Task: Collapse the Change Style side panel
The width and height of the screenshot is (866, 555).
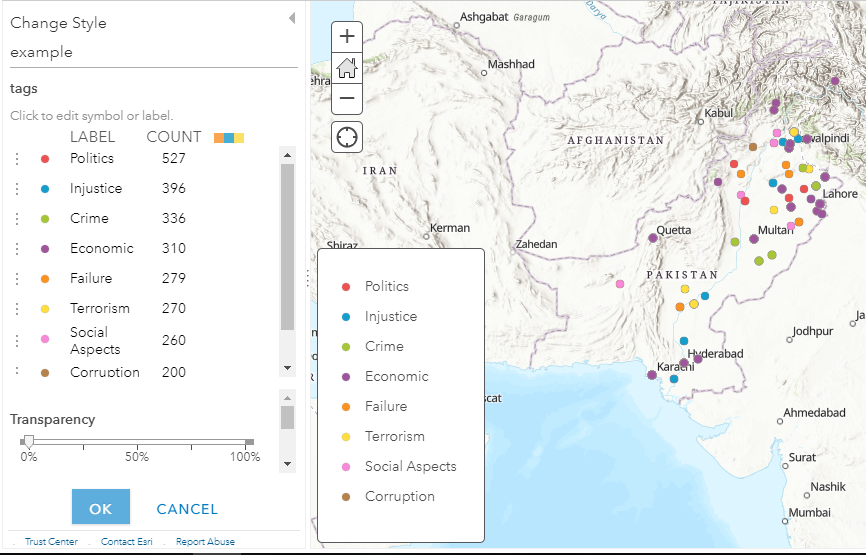Action: point(291,18)
